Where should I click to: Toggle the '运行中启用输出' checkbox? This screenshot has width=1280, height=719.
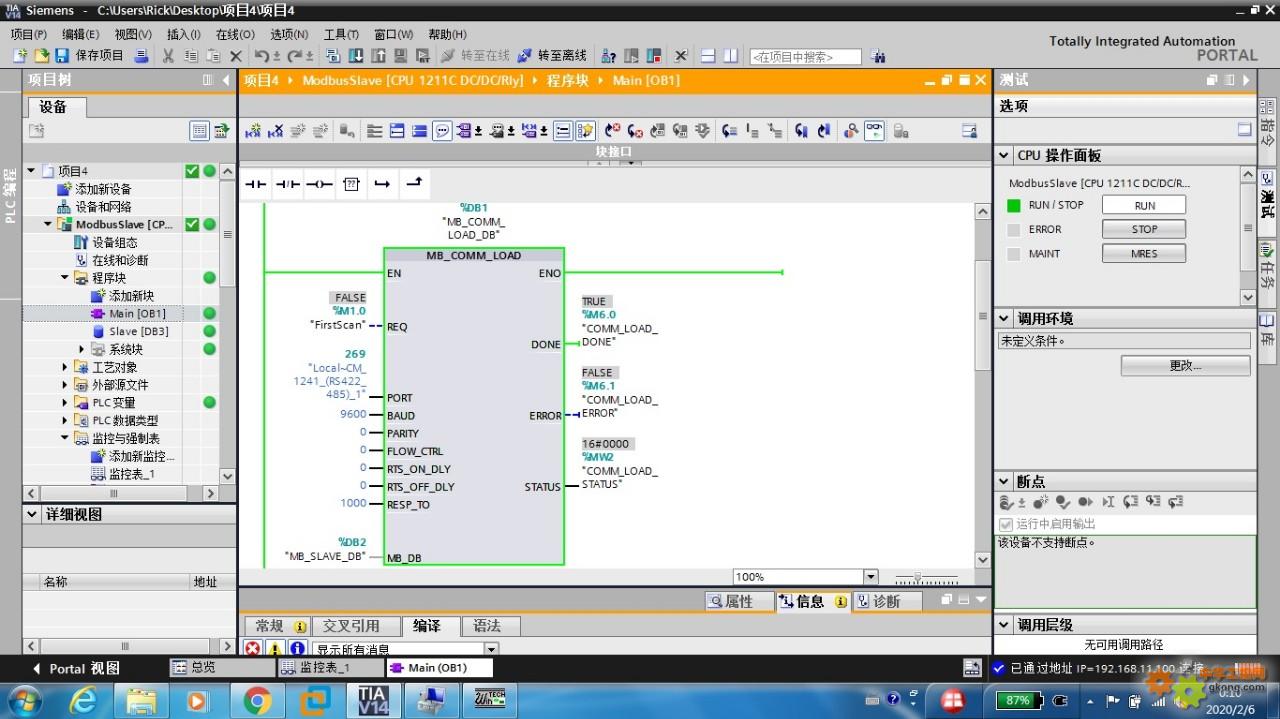(1006, 524)
